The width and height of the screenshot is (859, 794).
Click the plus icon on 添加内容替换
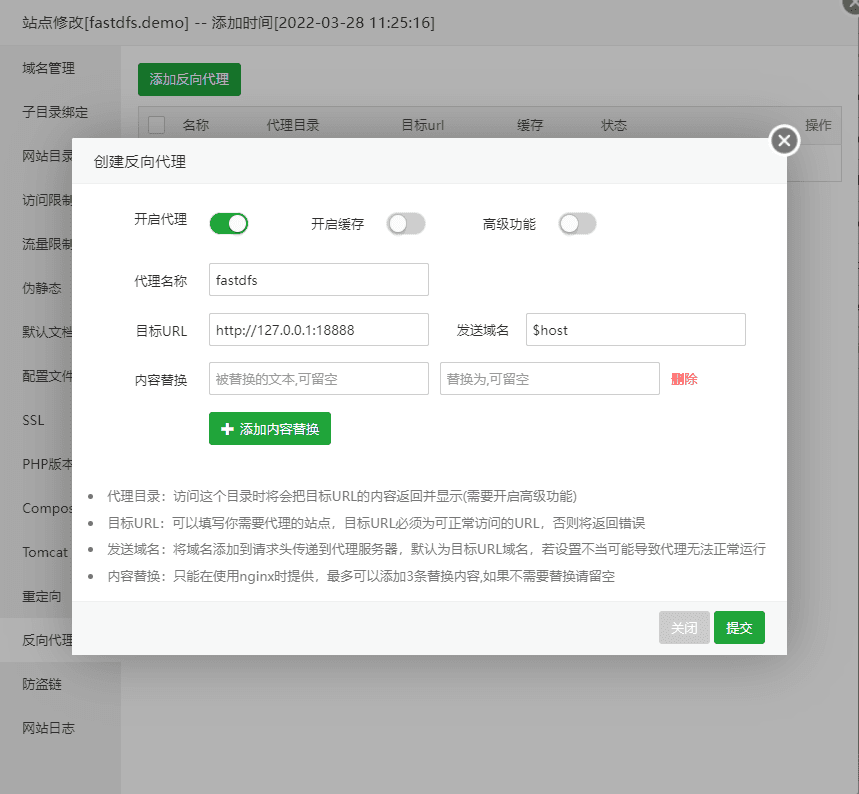(x=227, y=429)
